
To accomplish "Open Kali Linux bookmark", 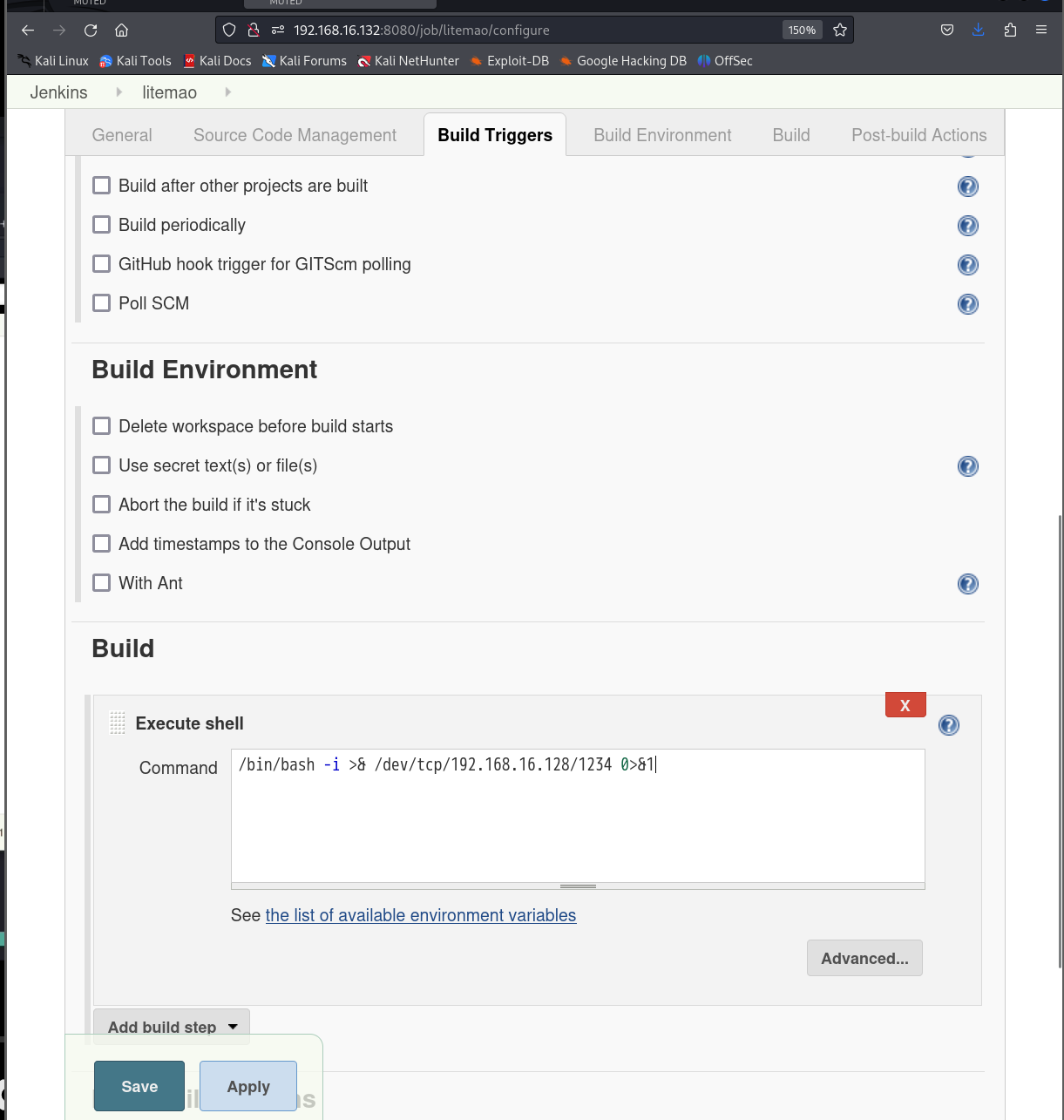I will click(x=53, y=61).
